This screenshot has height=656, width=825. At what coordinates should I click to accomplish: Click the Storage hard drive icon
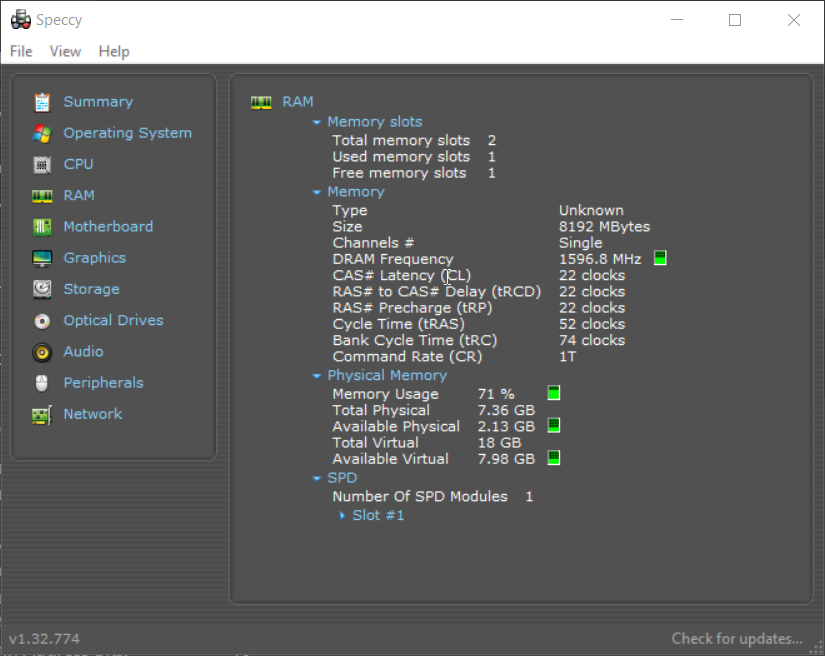[42, 289]
